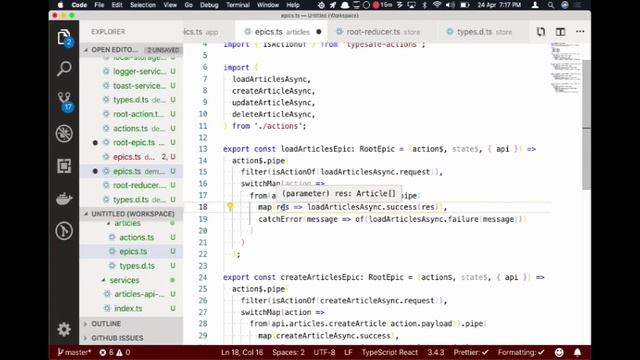
Task: Click line number 24 in gutter
Action: pyautogui.click(x=203, y=277)
